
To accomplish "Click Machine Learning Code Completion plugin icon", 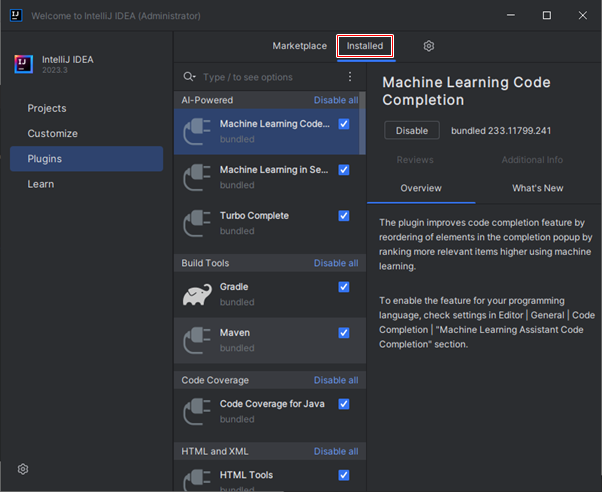I will pyautogui.click(x=197, y=132).
